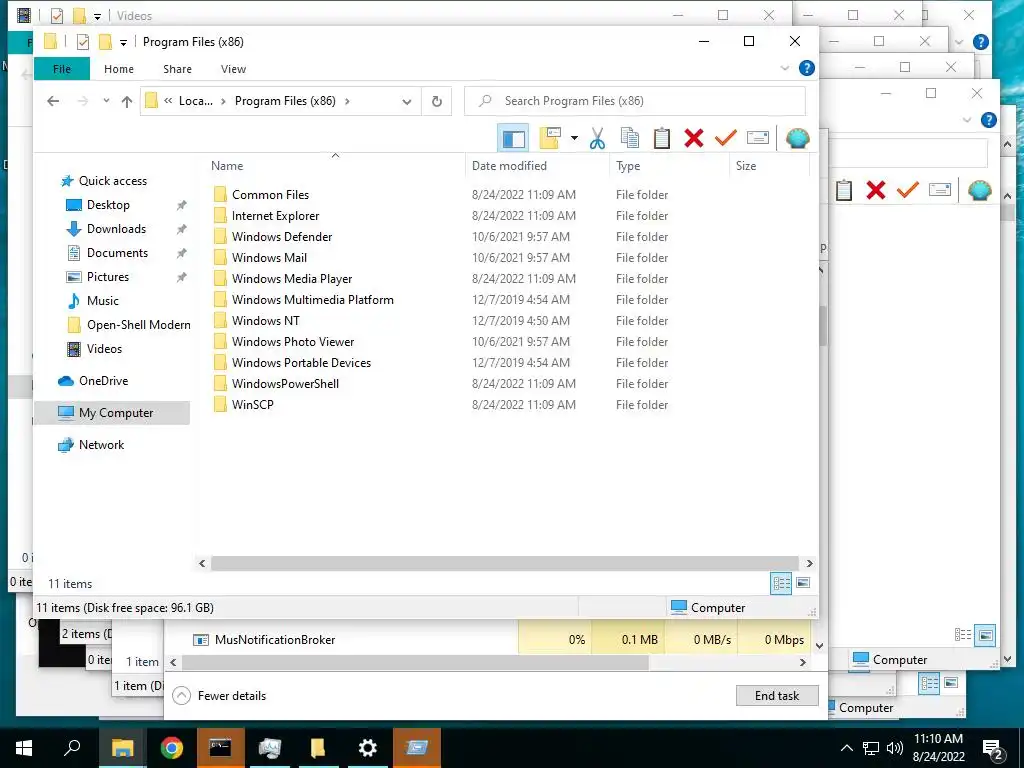Click the right arrow of Program Files scrollbar
1024x768 pixels.
pyautogui.click(x=809, y=563)
